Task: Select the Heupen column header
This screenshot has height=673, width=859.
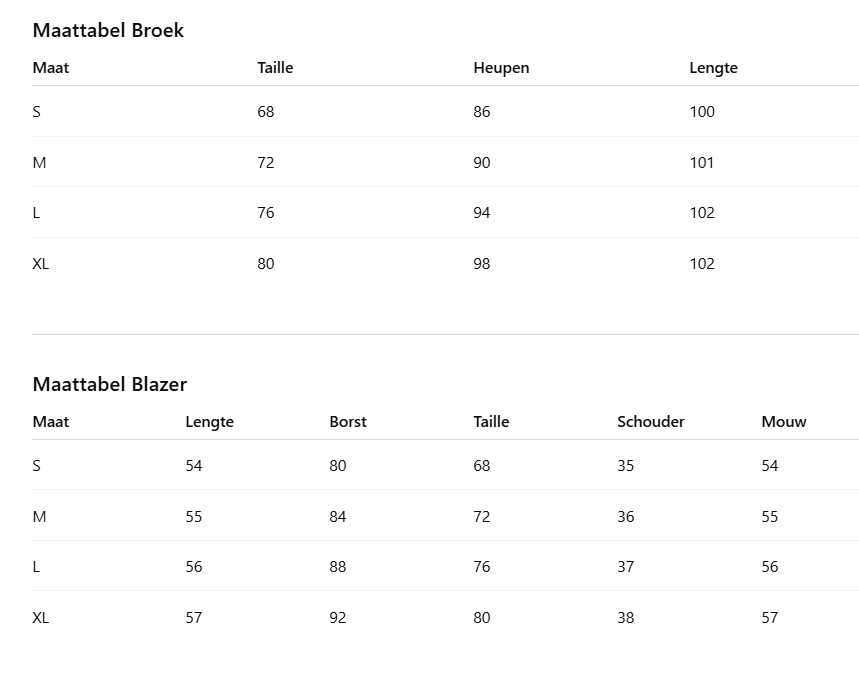Action: pos(501,68)
